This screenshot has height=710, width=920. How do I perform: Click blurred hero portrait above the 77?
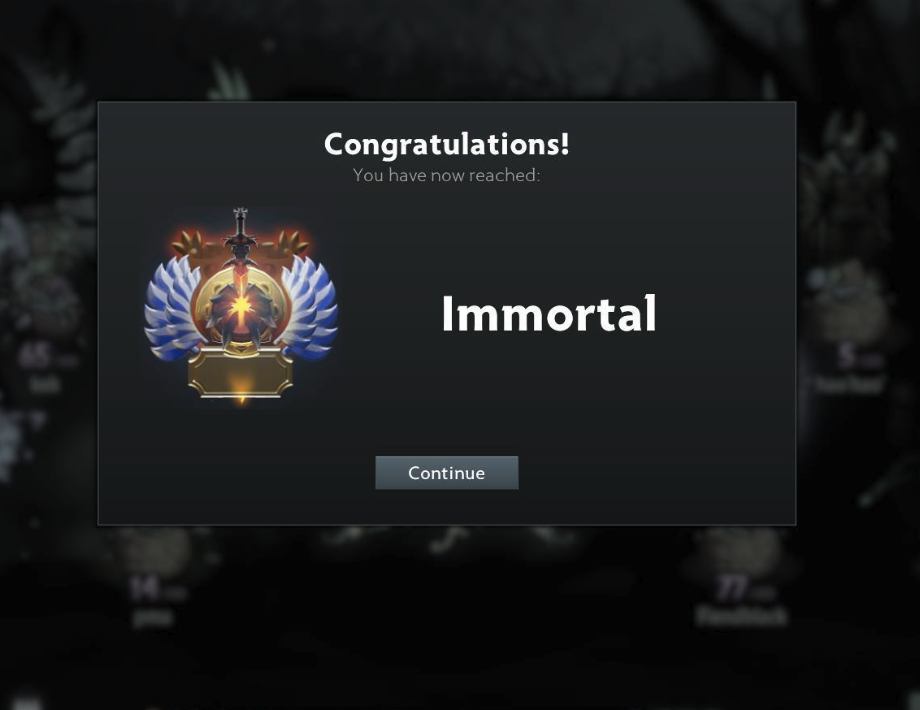[x=742, y=550]
